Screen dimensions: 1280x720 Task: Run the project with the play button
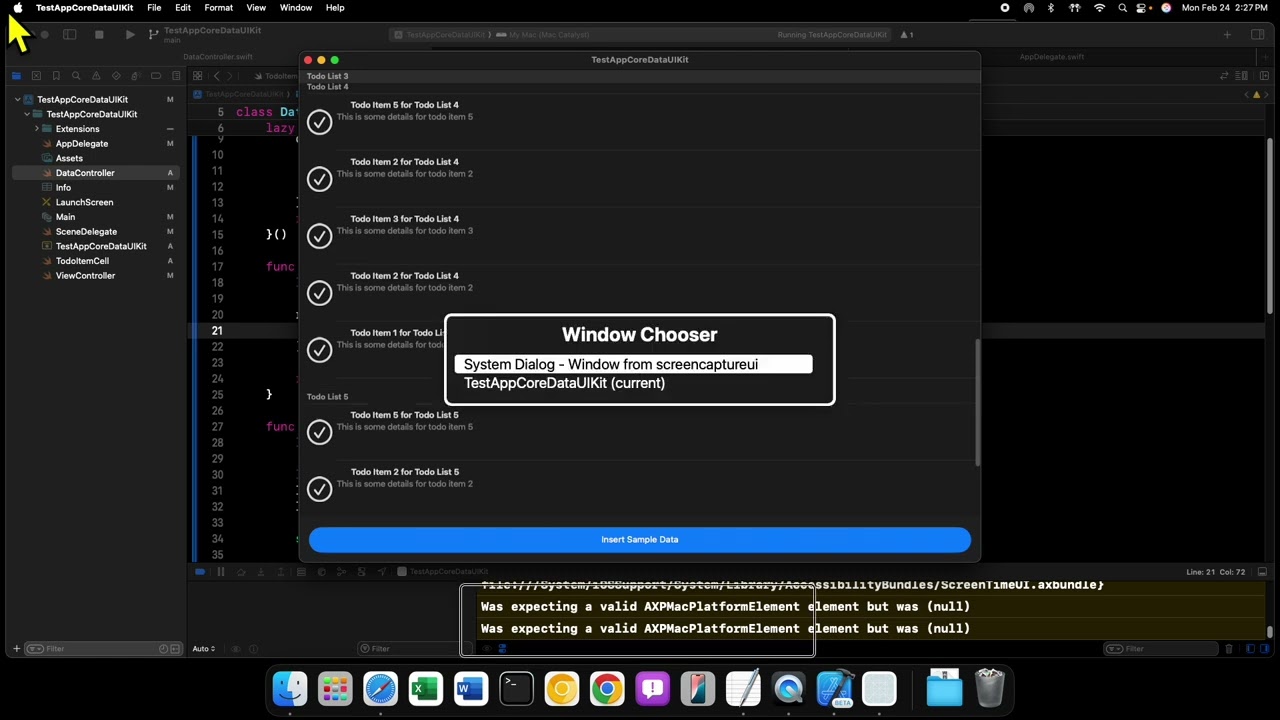coord(130,35)
